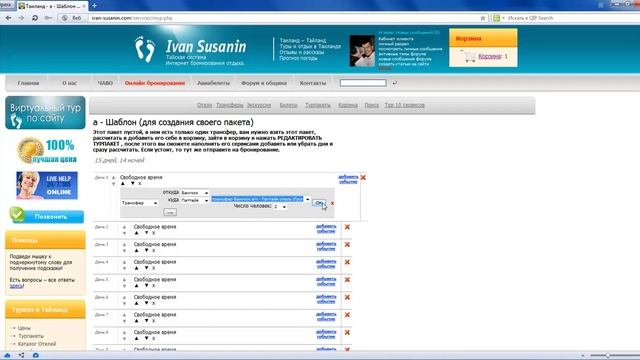Select 'Онлайн бронирование' navigation tab

[x=155, y=83]
